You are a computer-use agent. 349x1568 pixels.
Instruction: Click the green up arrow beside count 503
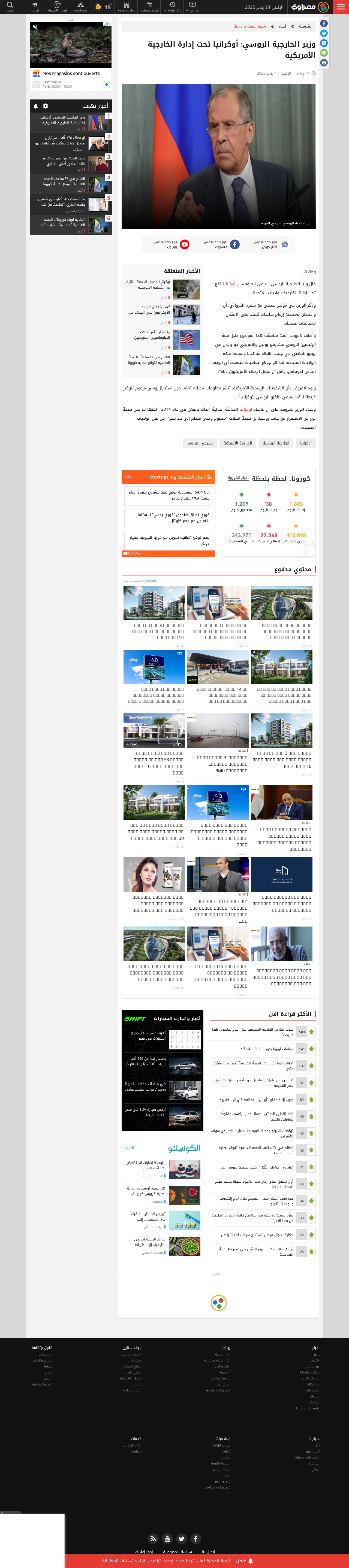click(311, 1032)
